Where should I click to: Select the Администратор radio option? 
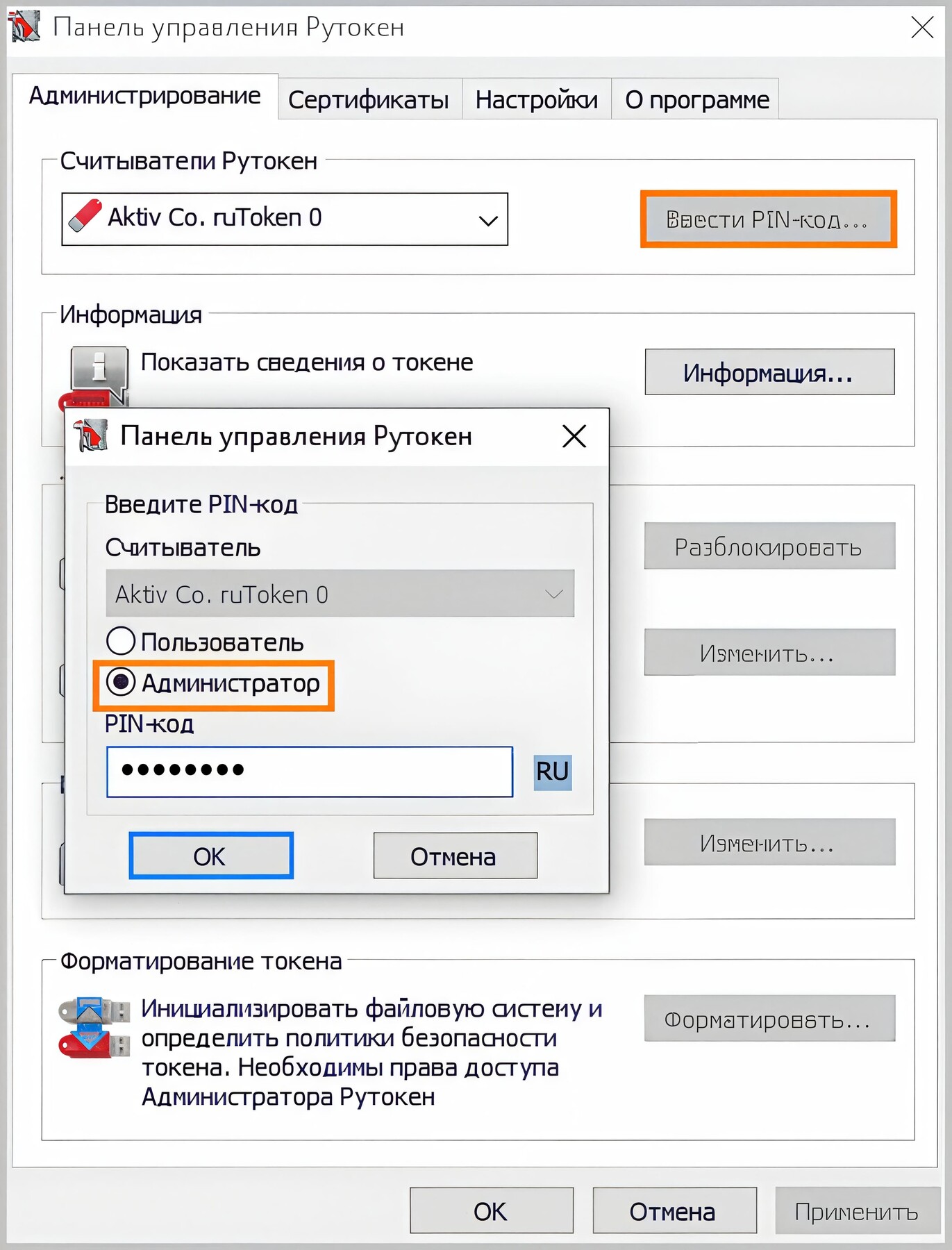coord(121,683)
